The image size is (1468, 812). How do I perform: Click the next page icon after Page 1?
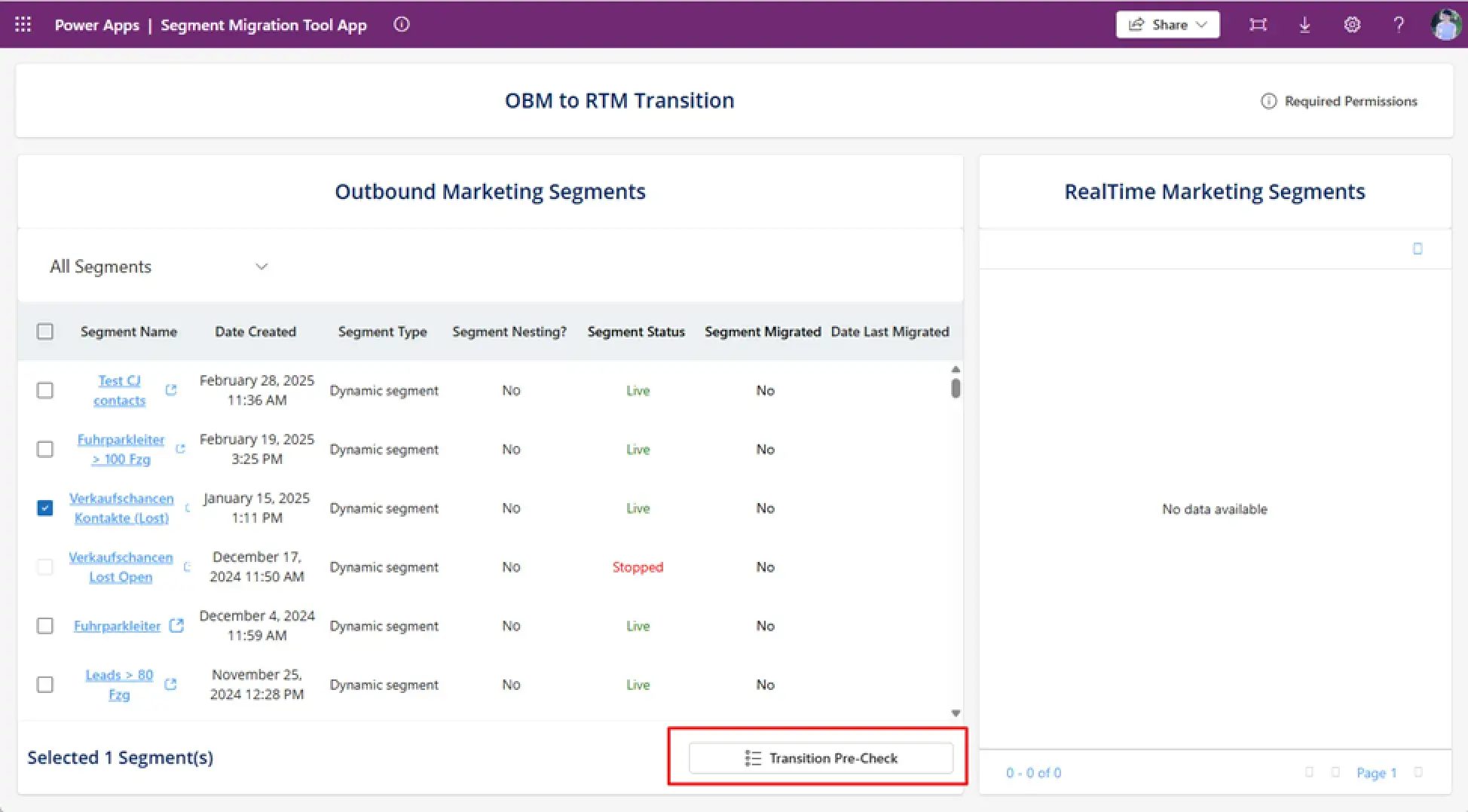1418,772
